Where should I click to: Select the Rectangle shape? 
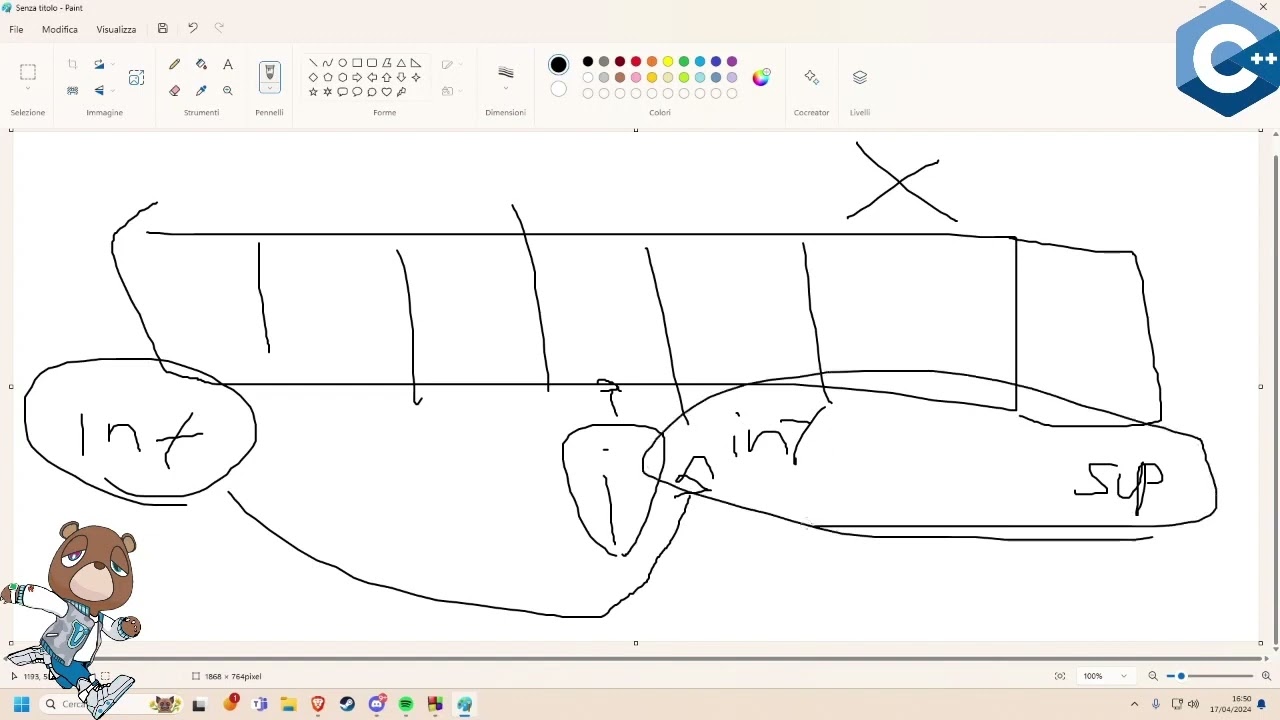[x=357, y=63]
